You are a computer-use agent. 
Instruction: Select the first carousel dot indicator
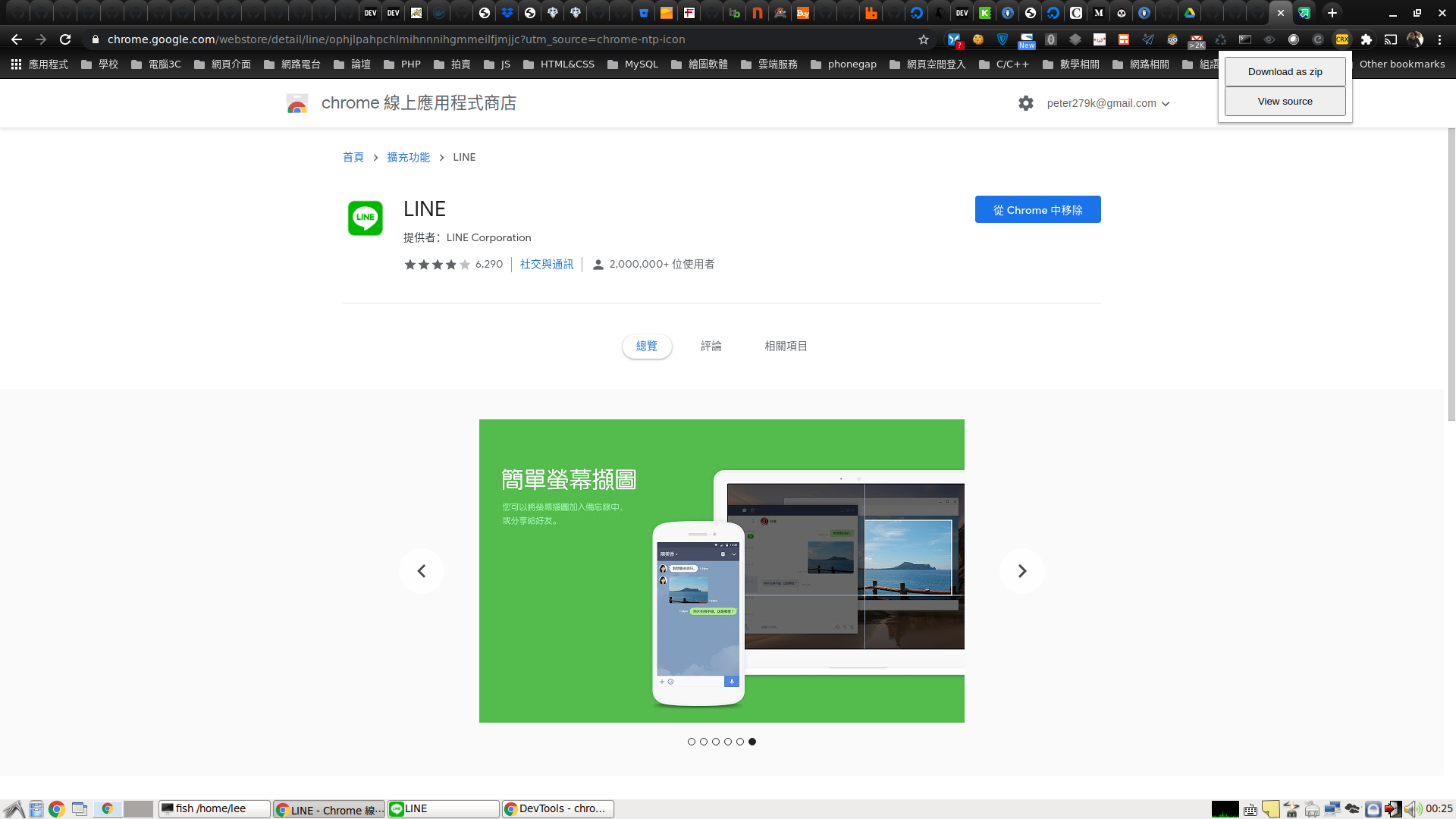pos(691,742)
